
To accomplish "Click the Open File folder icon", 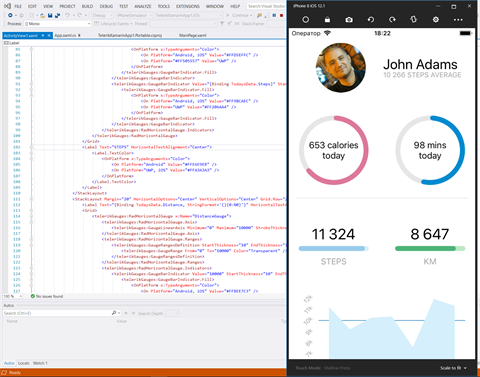I will pyautogui.click(x=42, y=15).
